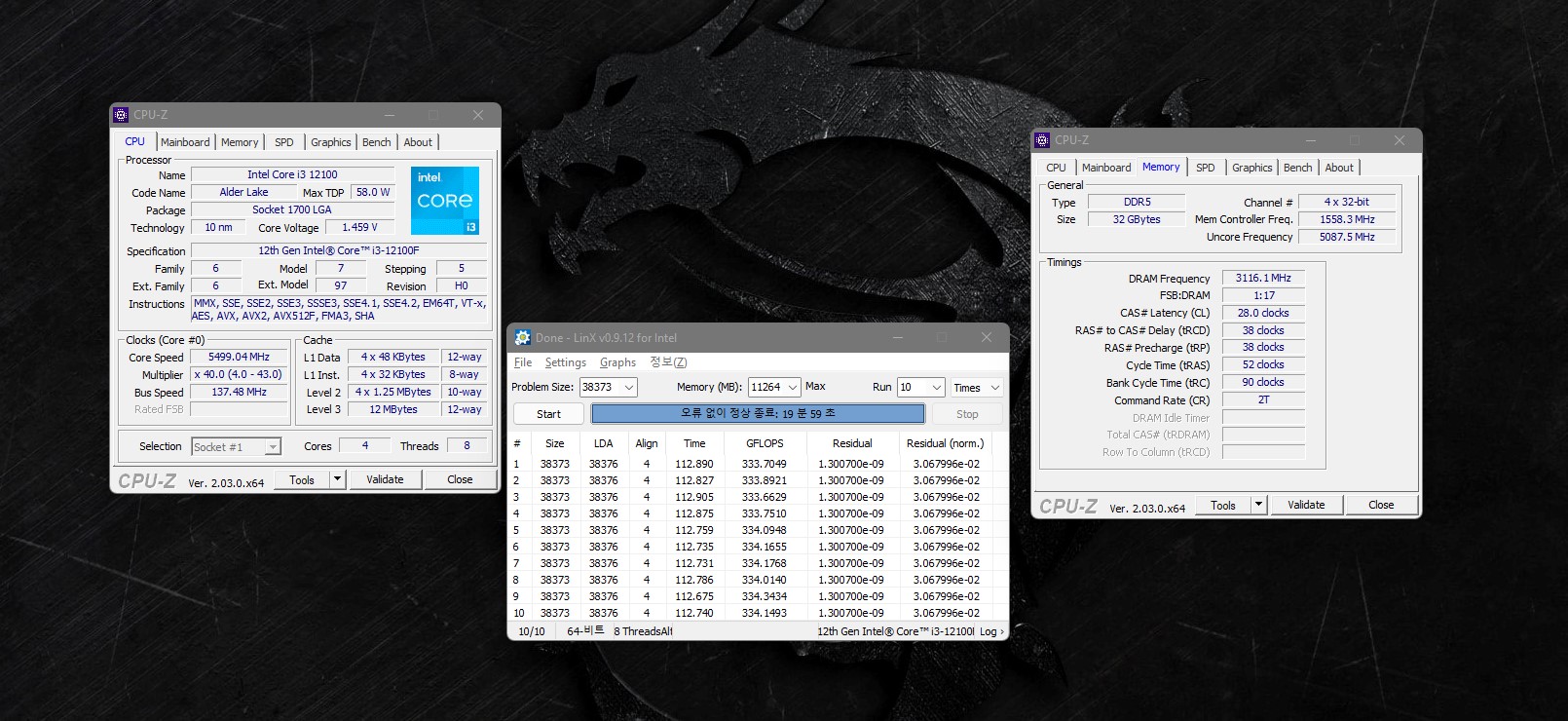Open Bench tab in the left CPU-Z window

[377, 142]
